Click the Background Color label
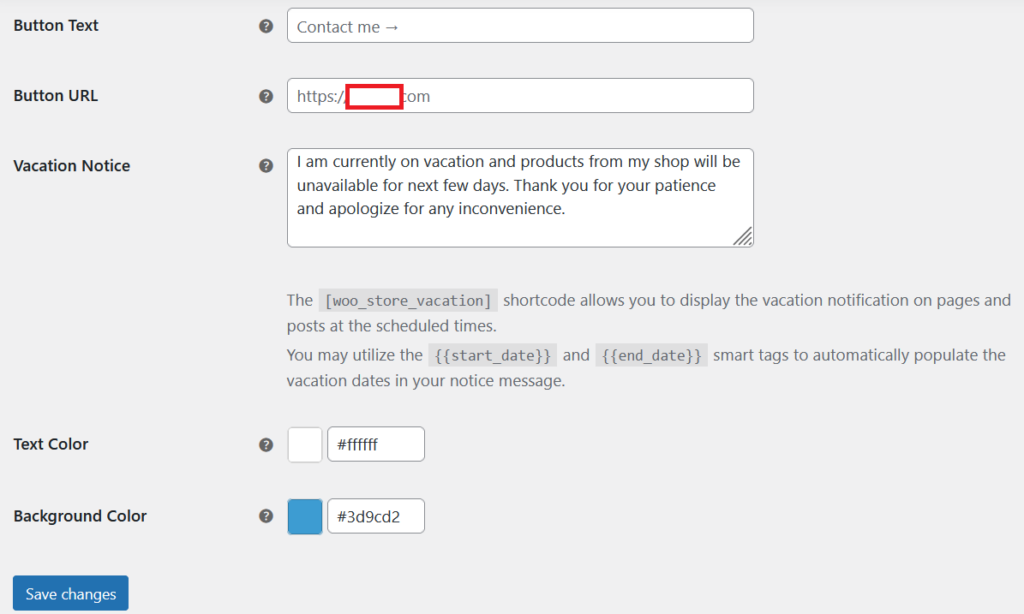This screenshot has width=1024, height=614. (x=80, y=516)
